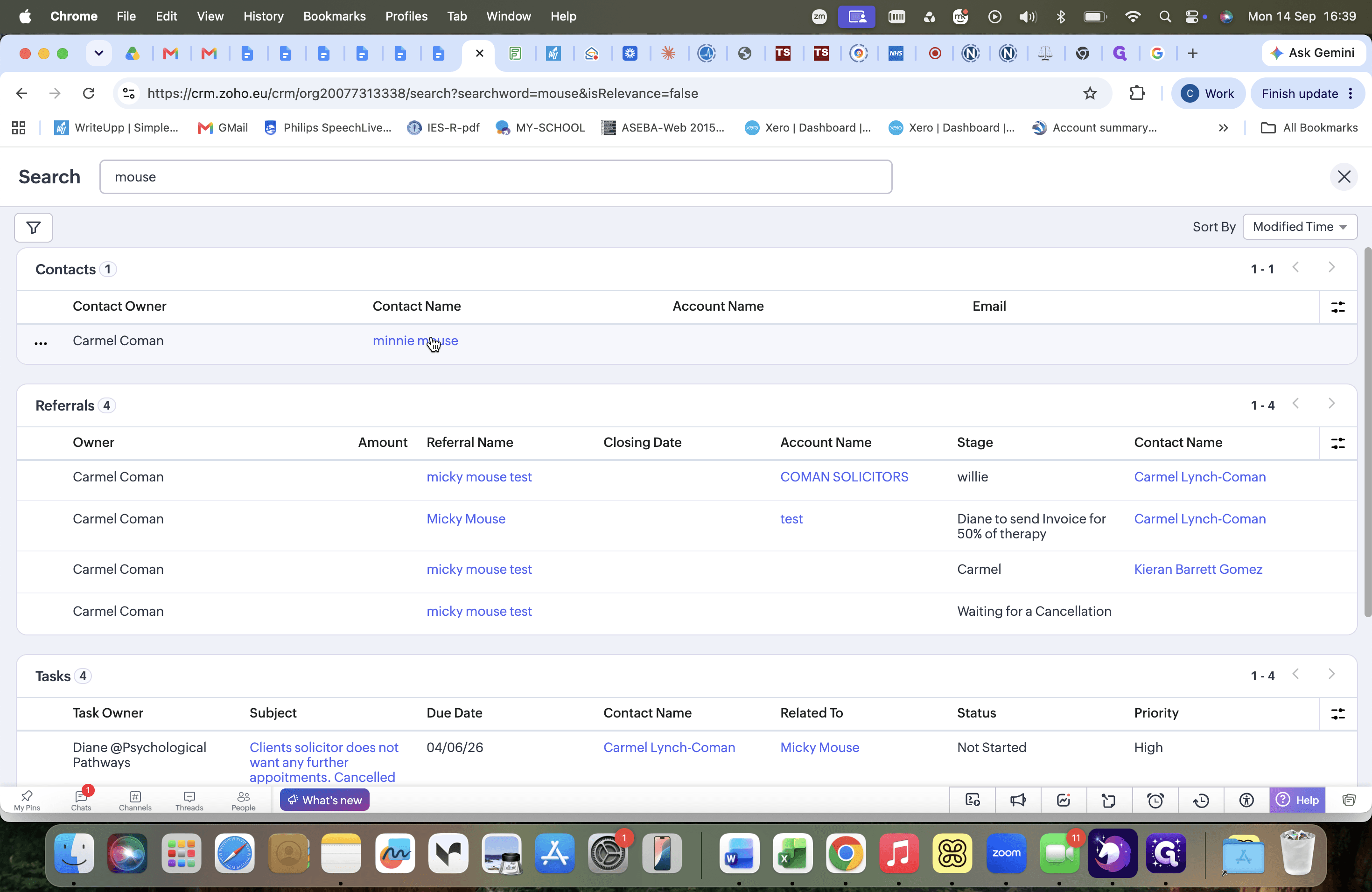Open the Work profile chip

(1208, 93)
